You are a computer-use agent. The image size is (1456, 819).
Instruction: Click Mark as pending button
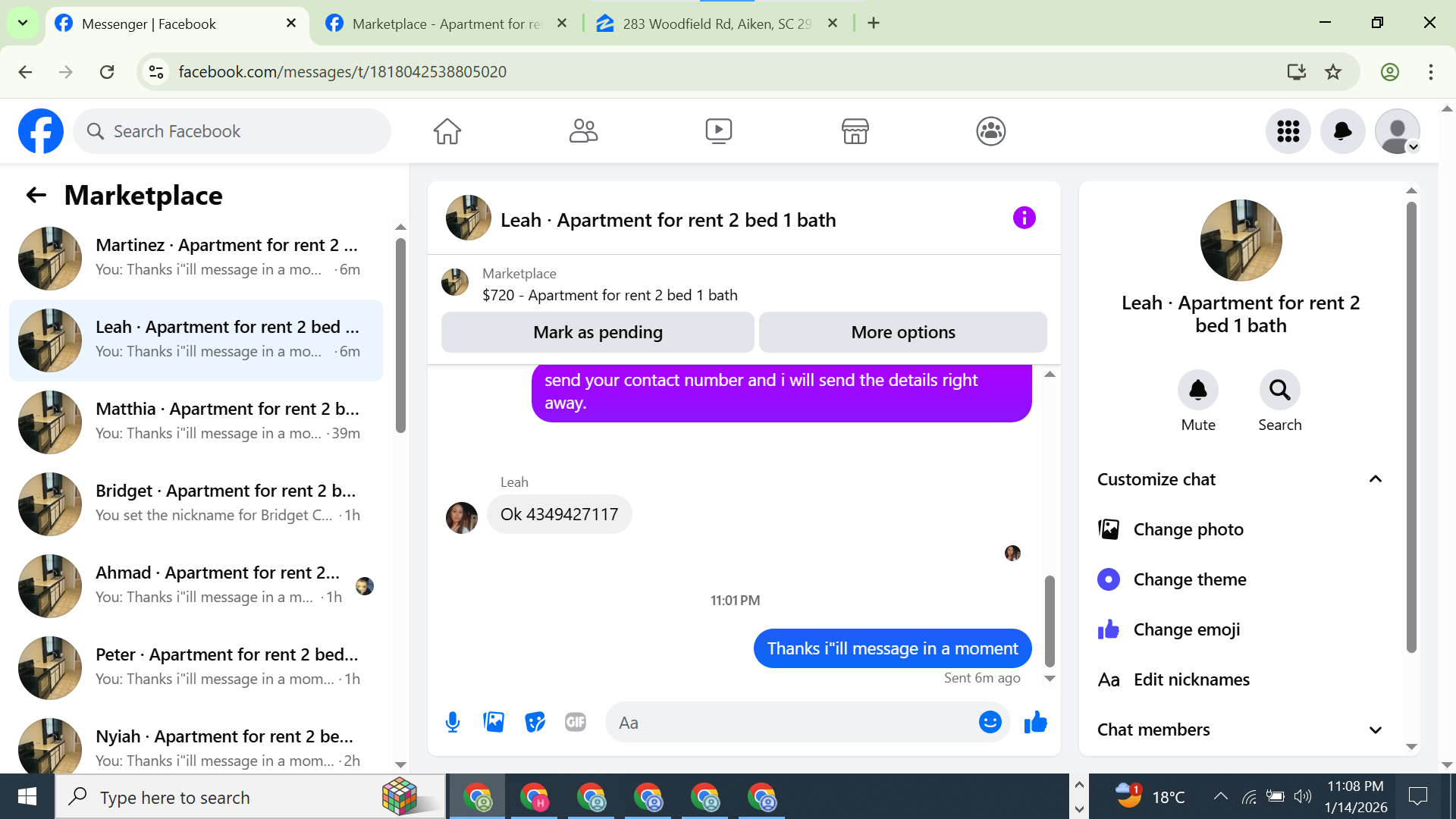point(598,332)
